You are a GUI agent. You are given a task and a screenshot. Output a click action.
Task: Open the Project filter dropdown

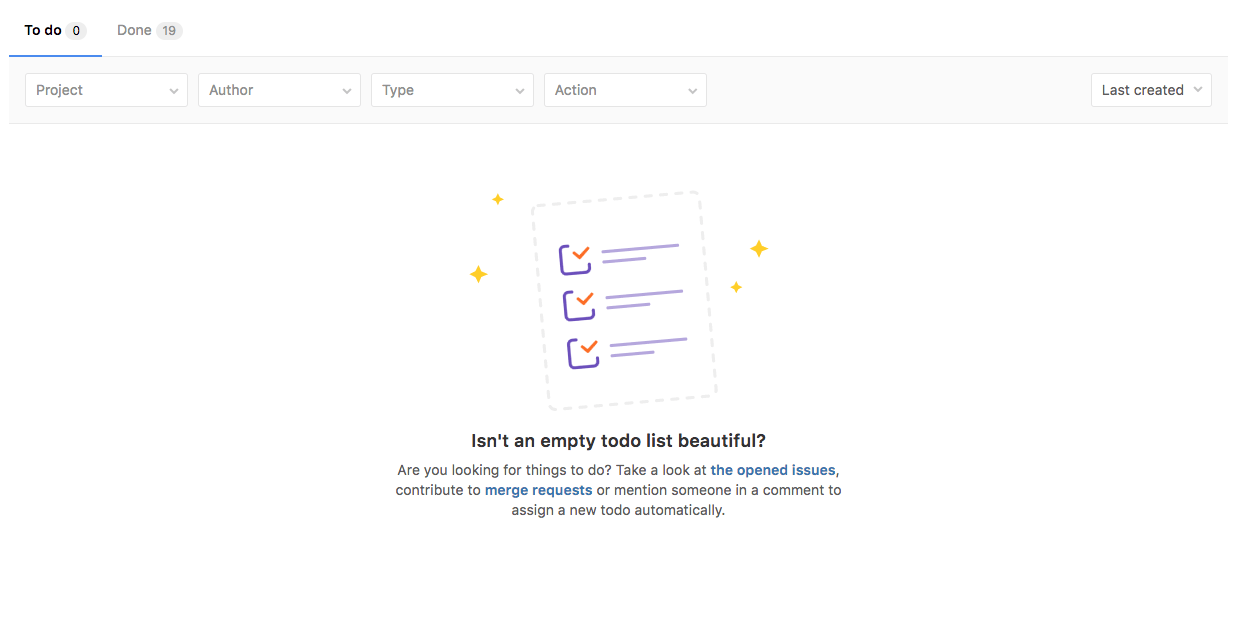[106, 90]
